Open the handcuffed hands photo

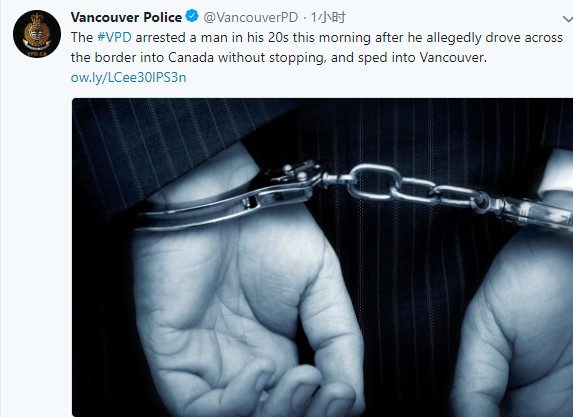point(322,257)
